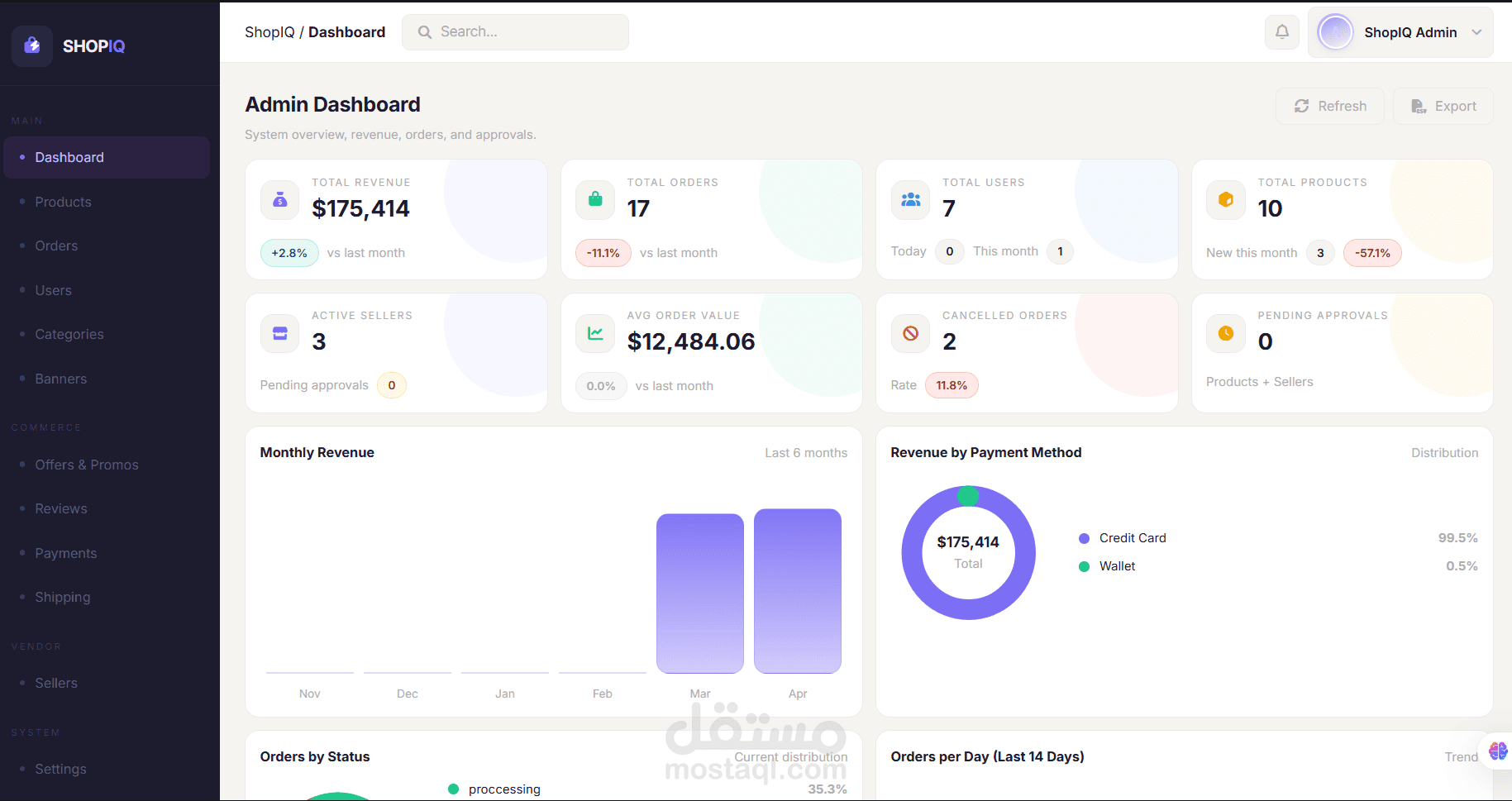The image size is (1512, 801).
Task: Click the $175,414 Total Revenue value
Action: (360, 208)
